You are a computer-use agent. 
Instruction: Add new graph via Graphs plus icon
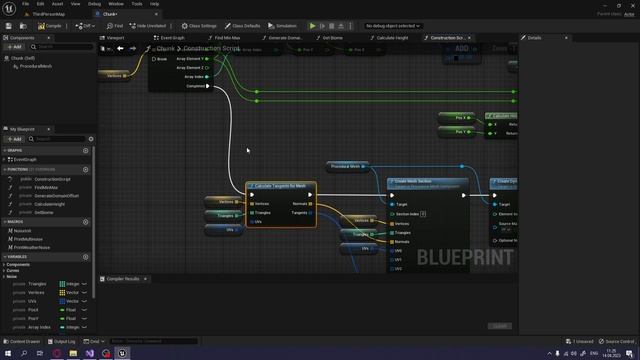86,151
